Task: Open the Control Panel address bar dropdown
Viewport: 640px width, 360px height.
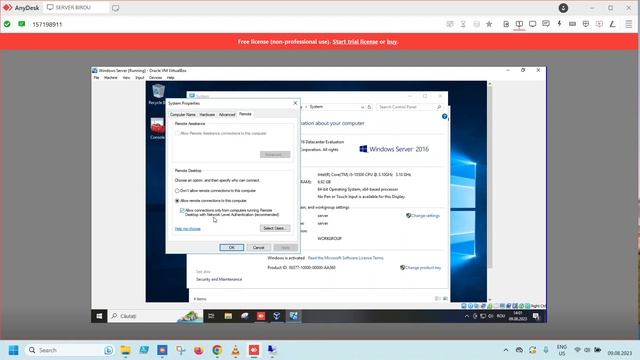Action: pos(362,107)
